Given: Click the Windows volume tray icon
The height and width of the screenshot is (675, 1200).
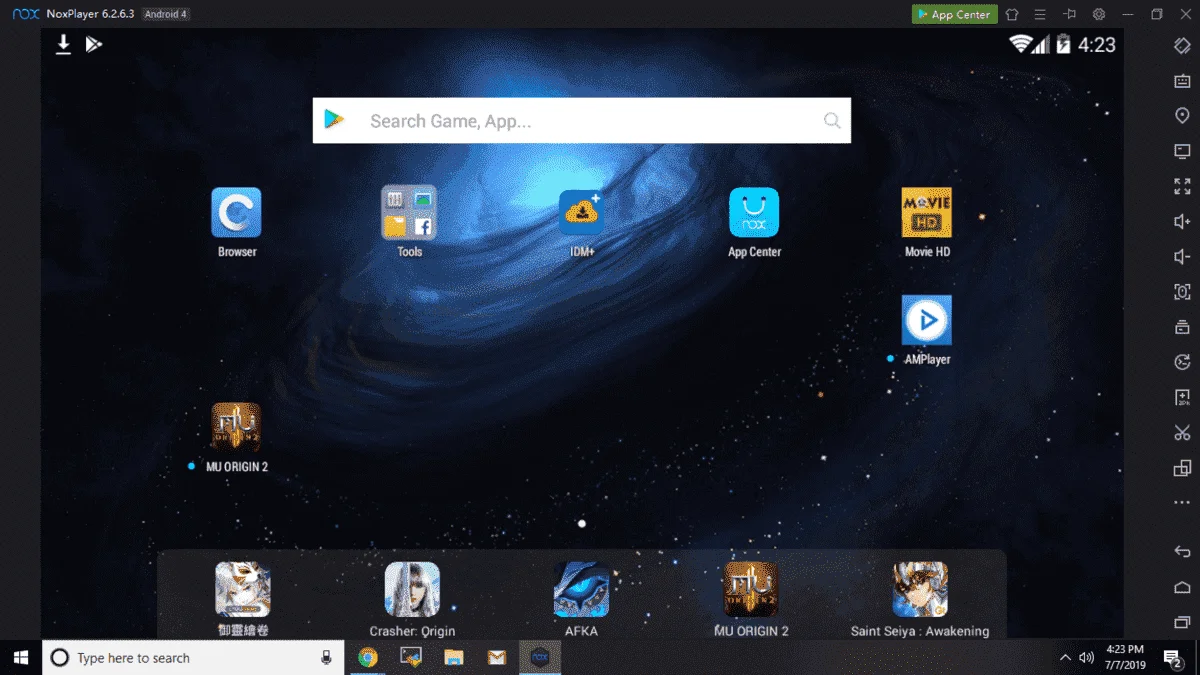Looking at the screenshot, I should [1086, 657].
